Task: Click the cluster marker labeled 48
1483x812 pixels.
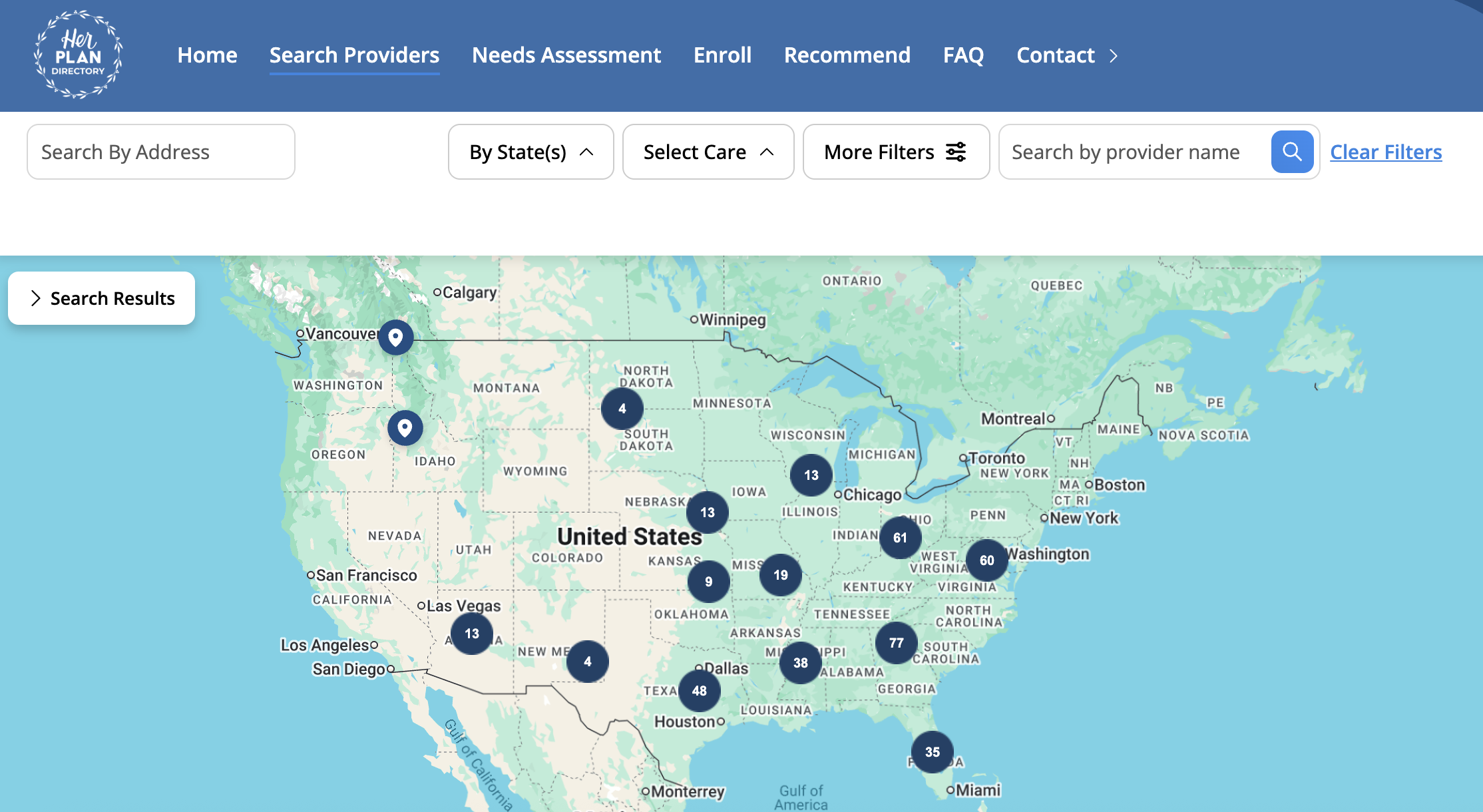Action: tap(699, 691)
